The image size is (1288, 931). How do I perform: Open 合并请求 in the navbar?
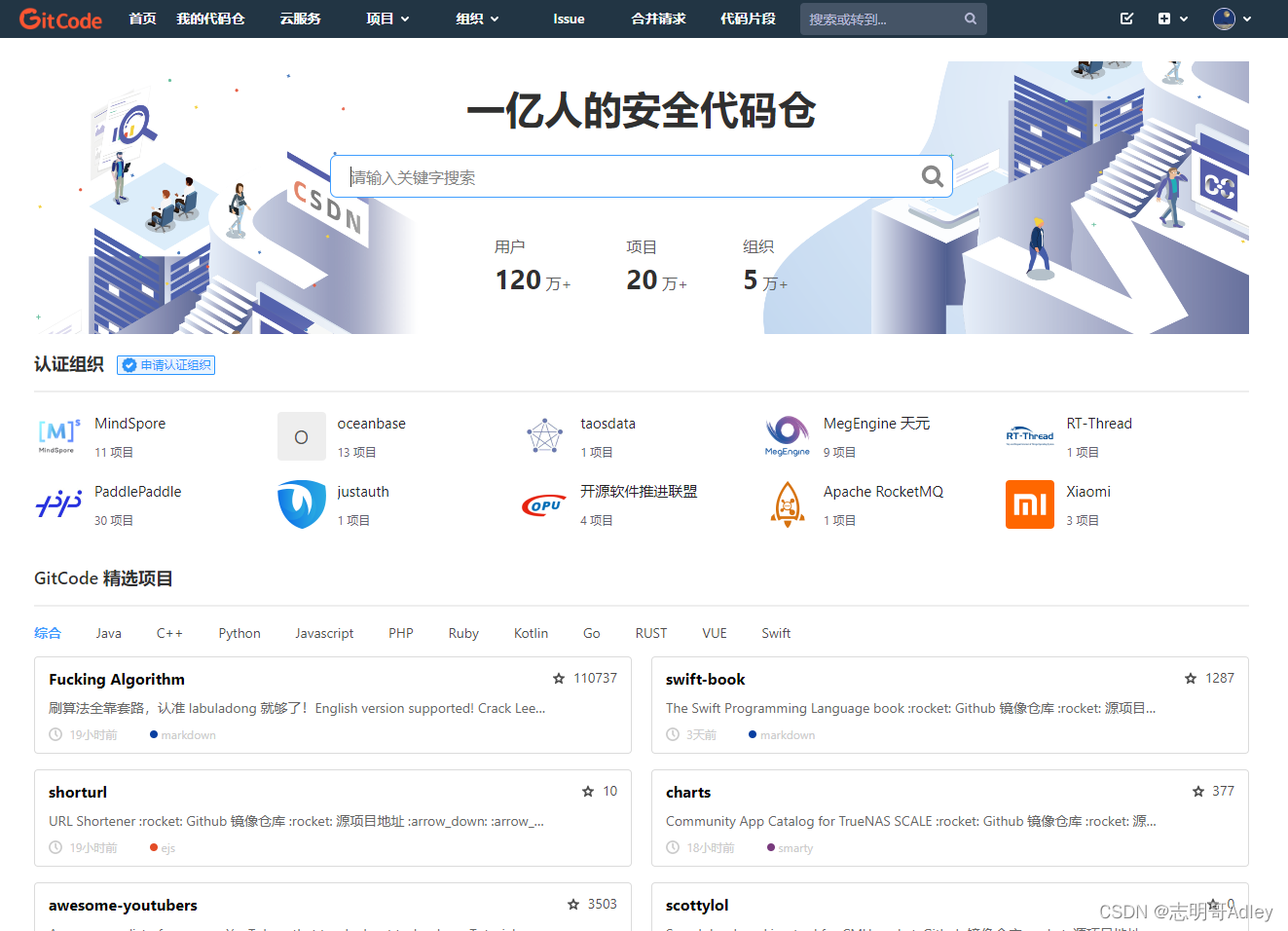point(658,19)
